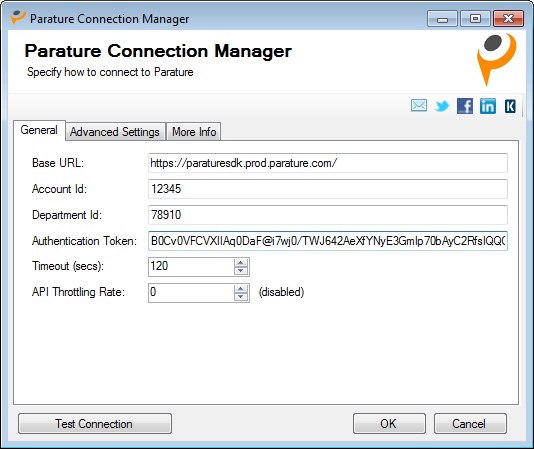The image size is (534, 449).
Task: Open the Twitter bird icon link
Action: tap(442, 106)
